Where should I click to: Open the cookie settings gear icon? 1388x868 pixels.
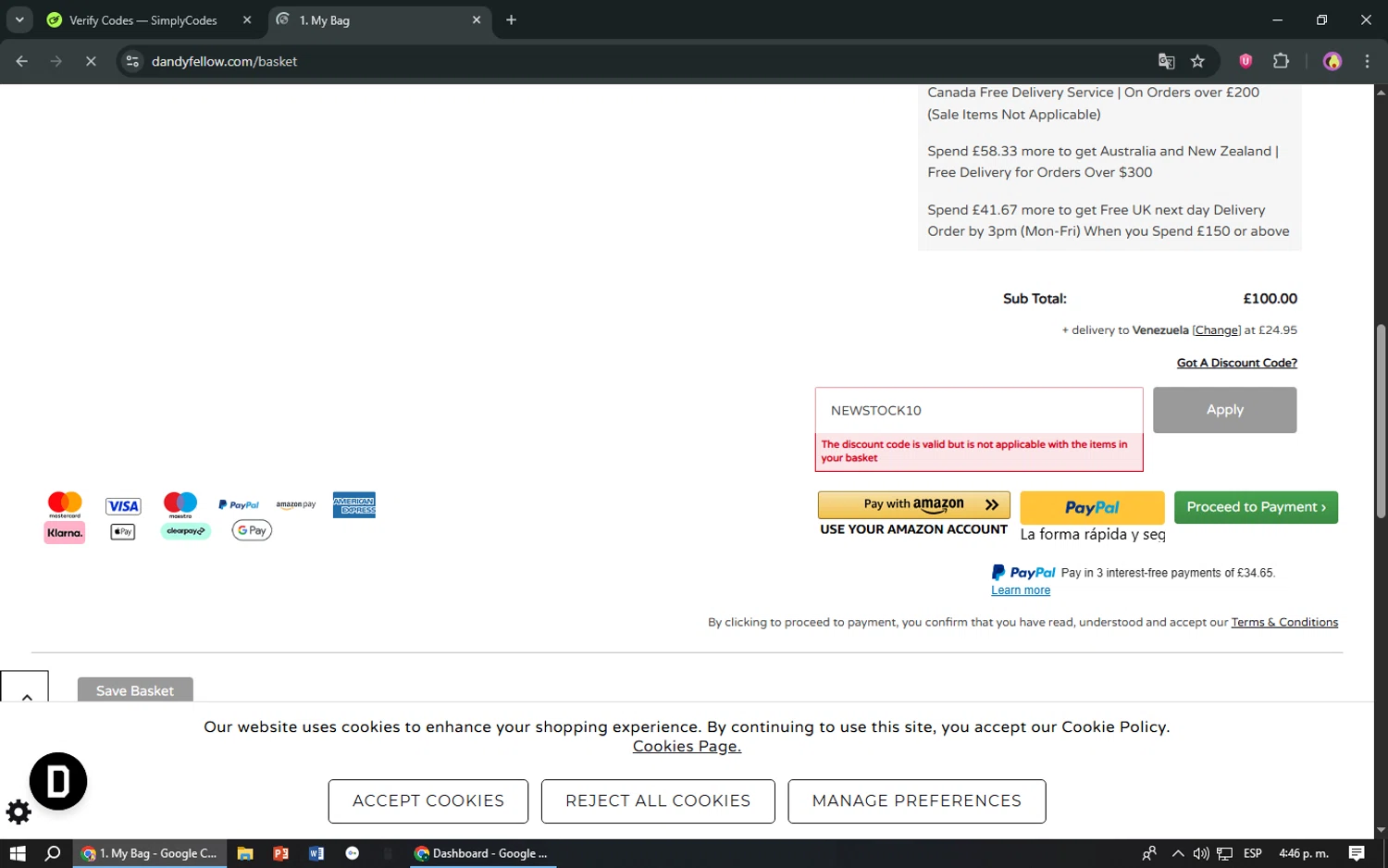click(19, 812)
